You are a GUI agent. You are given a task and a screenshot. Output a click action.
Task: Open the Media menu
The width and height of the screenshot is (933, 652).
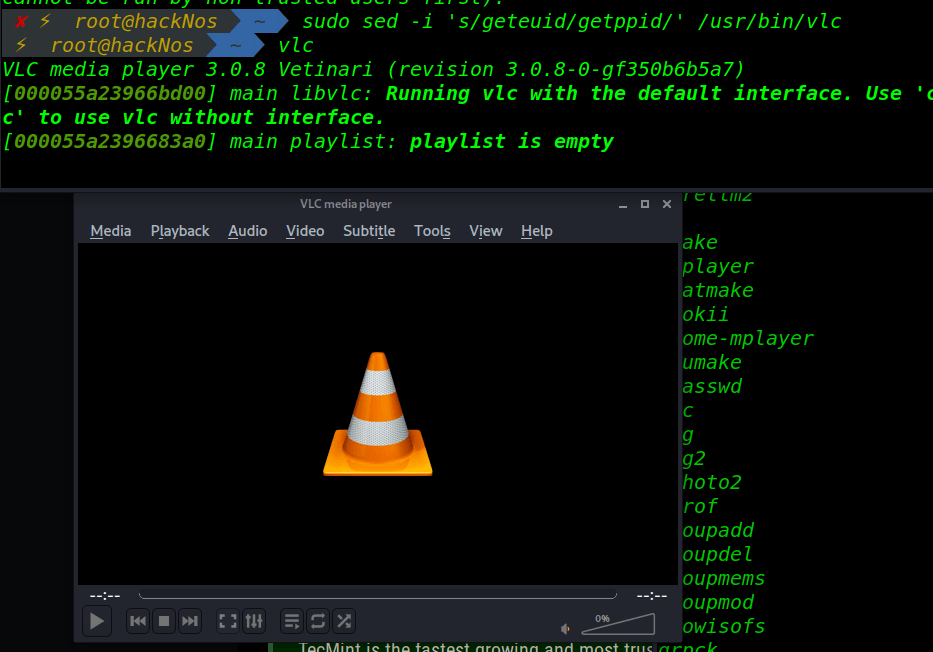[111, 231]
